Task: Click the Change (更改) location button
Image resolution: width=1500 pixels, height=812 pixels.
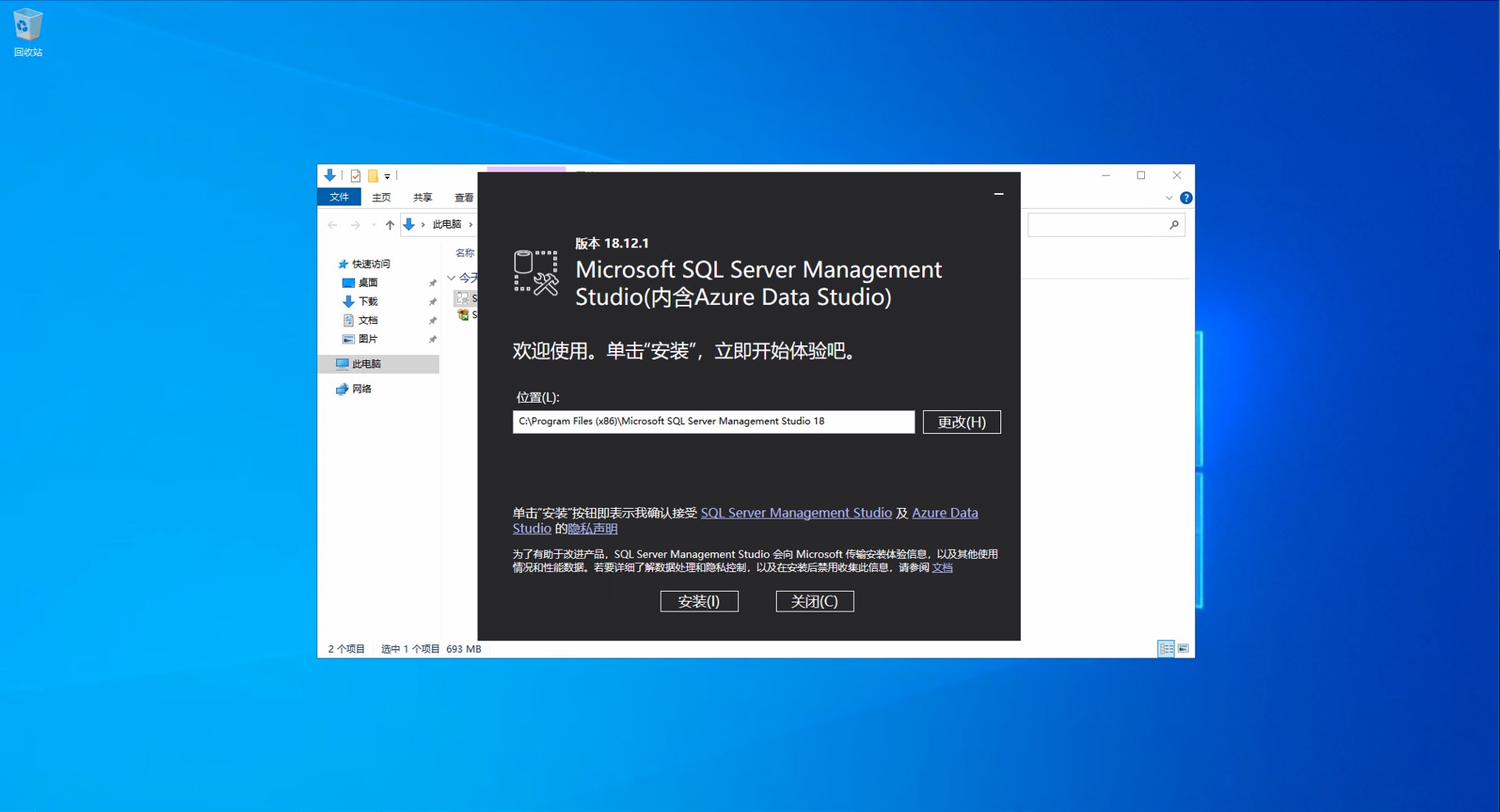Action: (x=962, y=422)
